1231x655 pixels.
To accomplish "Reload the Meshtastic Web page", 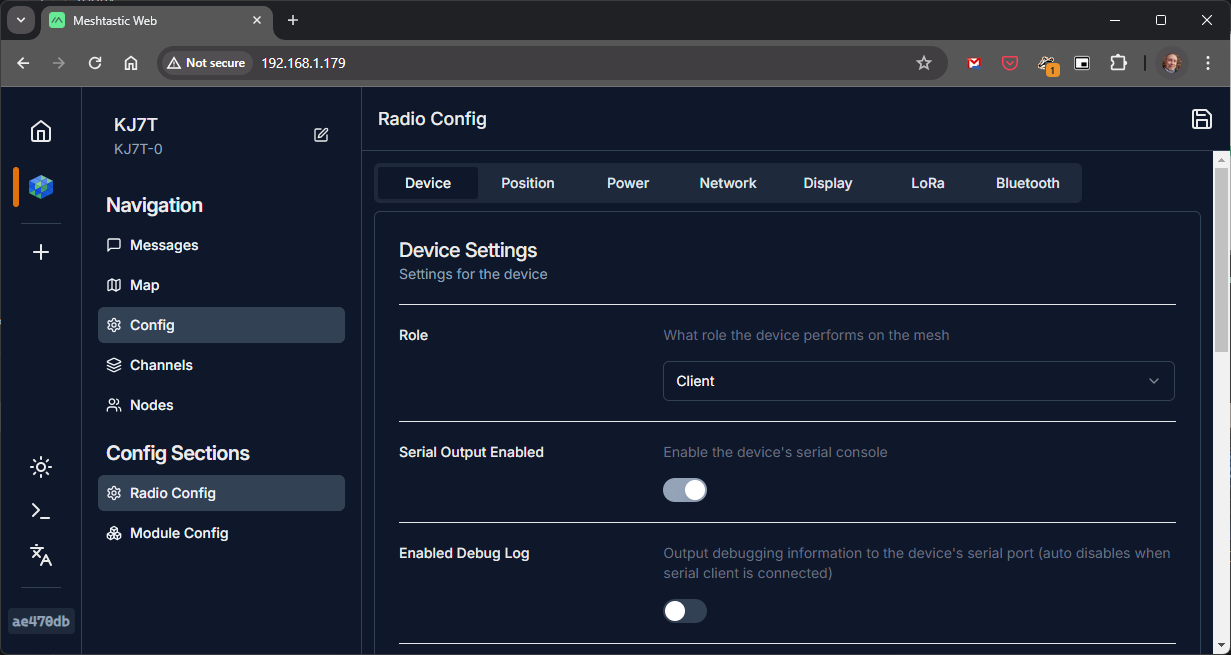I will (95, 63).
